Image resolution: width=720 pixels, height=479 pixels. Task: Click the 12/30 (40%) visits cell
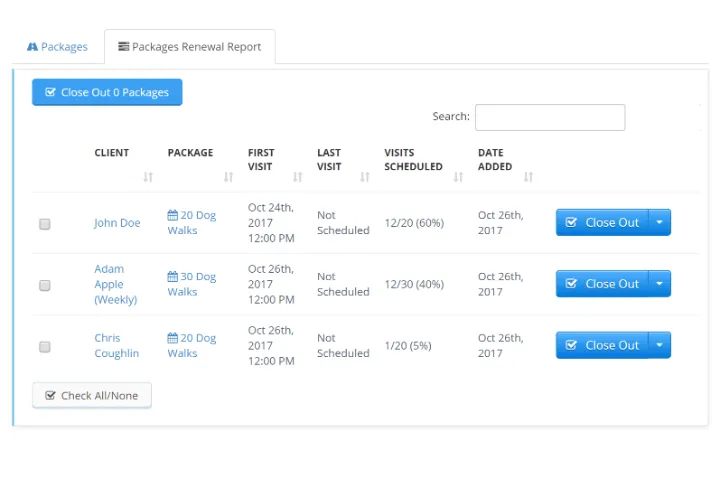coord(414,284)
